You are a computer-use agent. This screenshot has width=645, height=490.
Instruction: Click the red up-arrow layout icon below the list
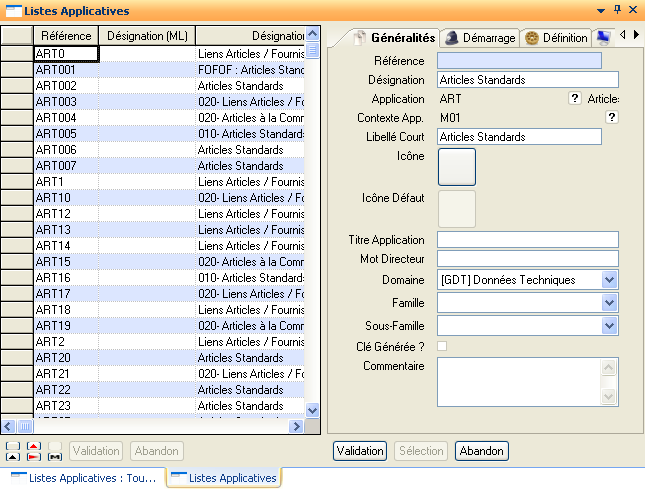point(33,446)
